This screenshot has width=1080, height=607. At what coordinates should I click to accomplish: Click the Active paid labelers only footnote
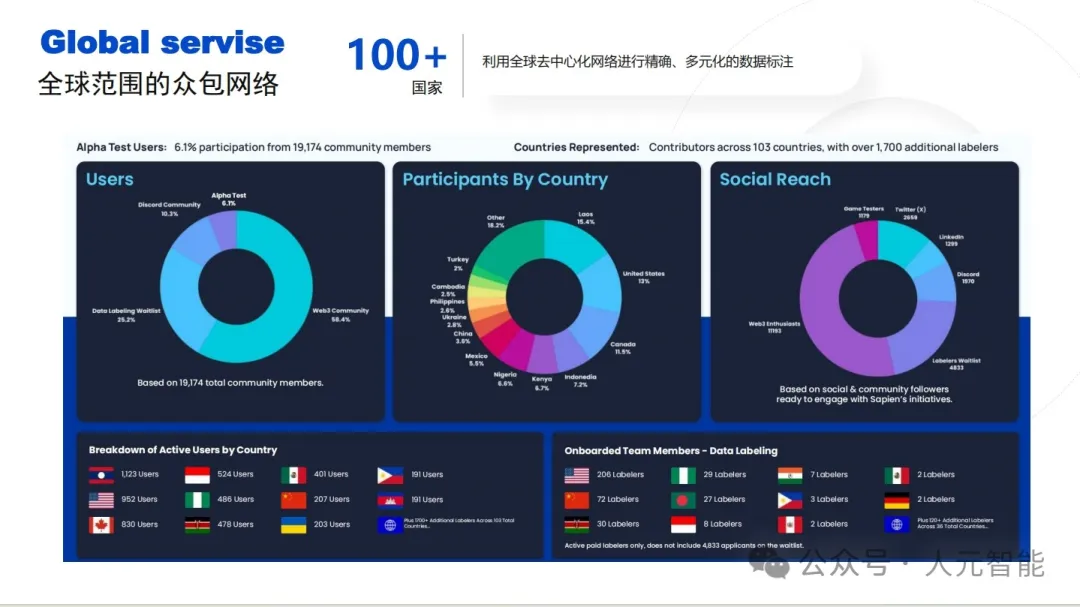tap(684, 545)
